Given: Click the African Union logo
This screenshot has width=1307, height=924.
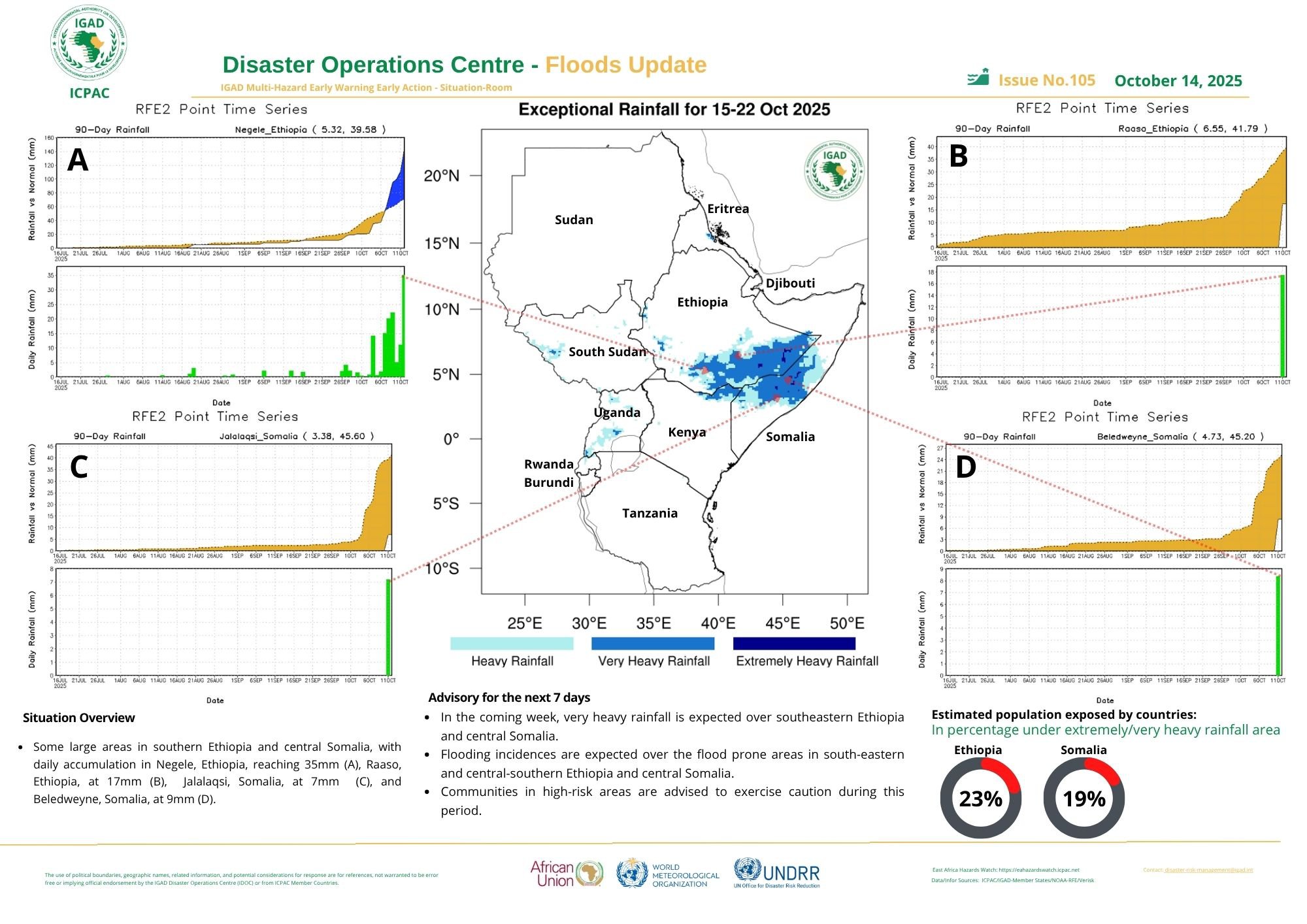Looking at the screenshot, I should tap(566, 874).
